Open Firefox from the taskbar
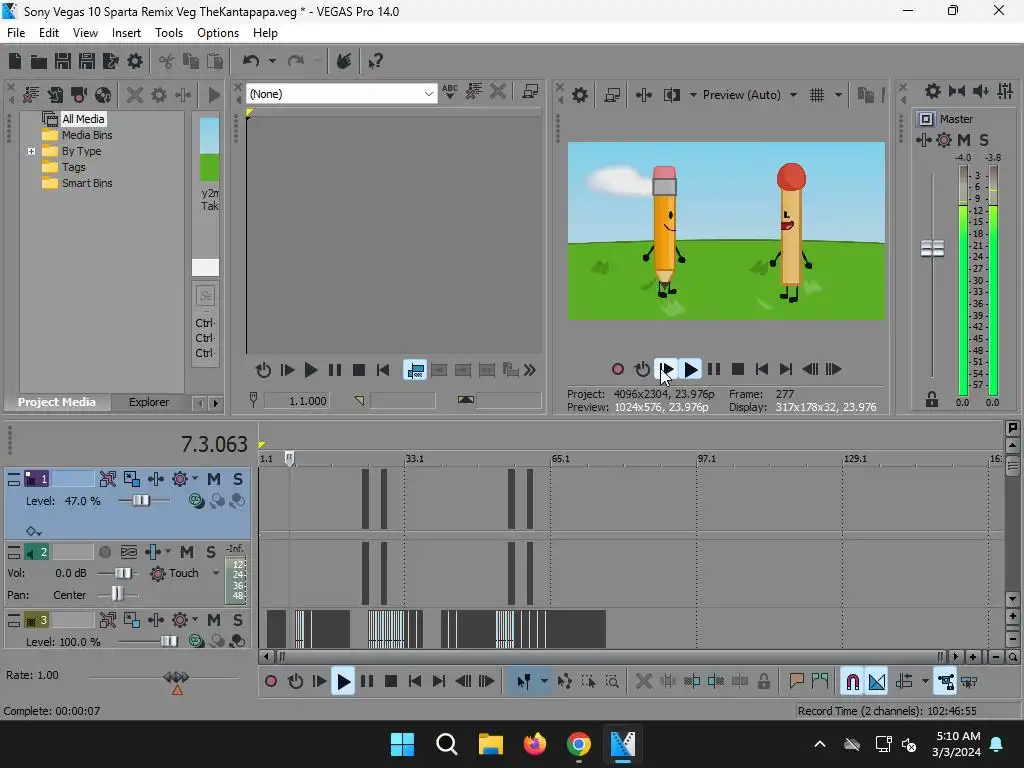 tap(535, 744)
